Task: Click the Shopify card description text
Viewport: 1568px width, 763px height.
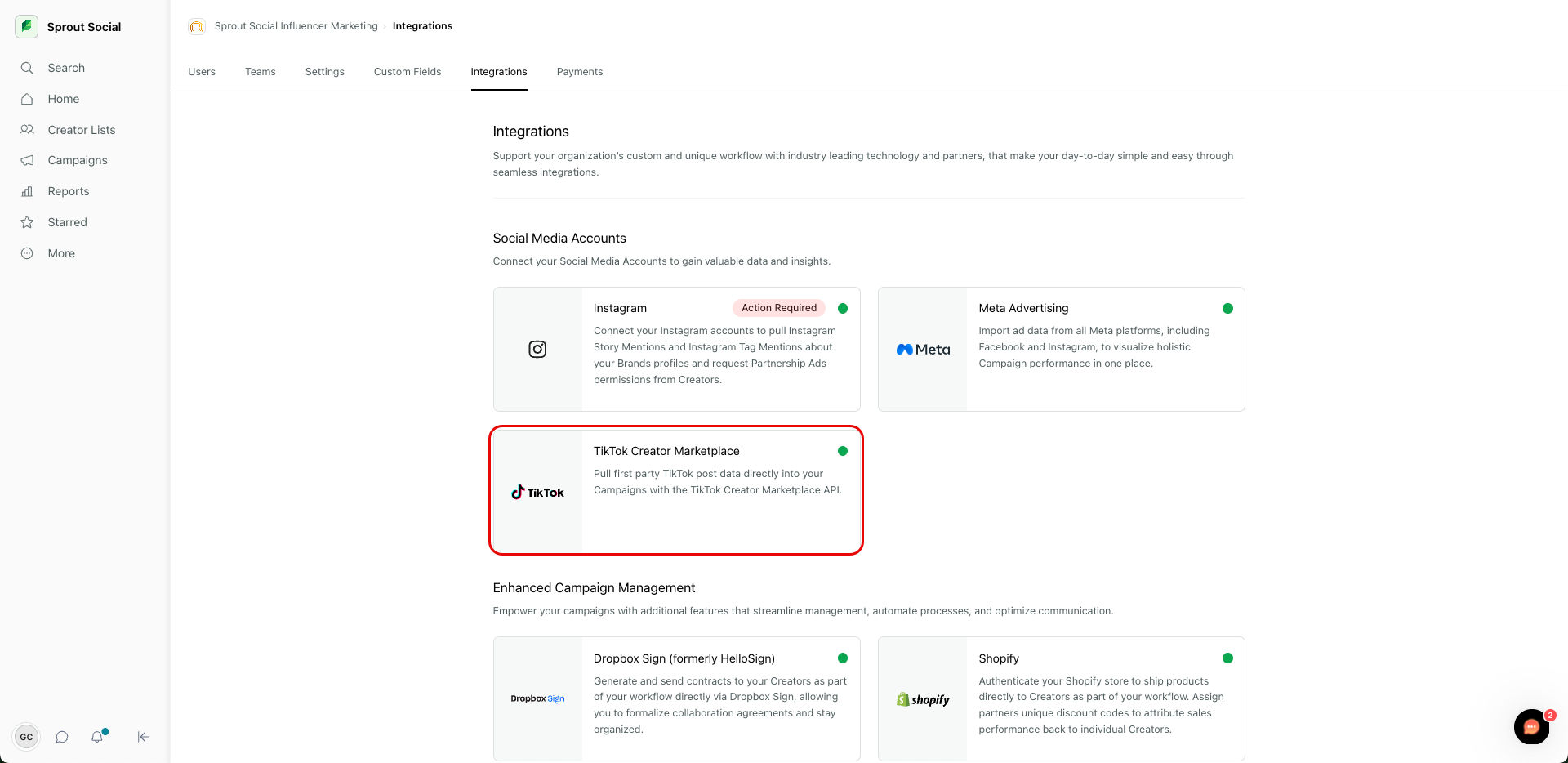Action: coord(1101,705)
